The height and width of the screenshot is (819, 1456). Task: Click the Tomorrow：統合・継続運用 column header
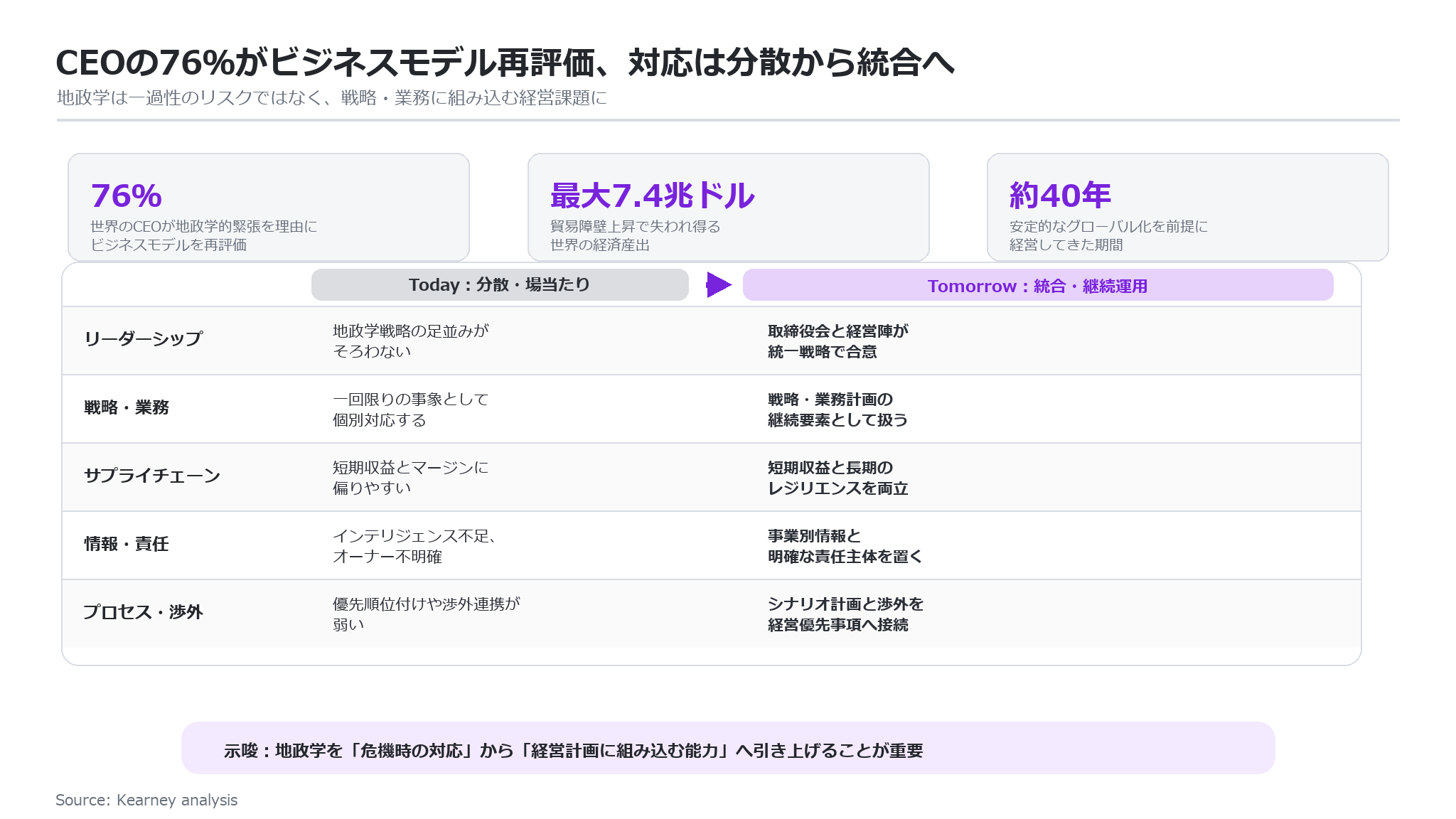(1038, 285)
